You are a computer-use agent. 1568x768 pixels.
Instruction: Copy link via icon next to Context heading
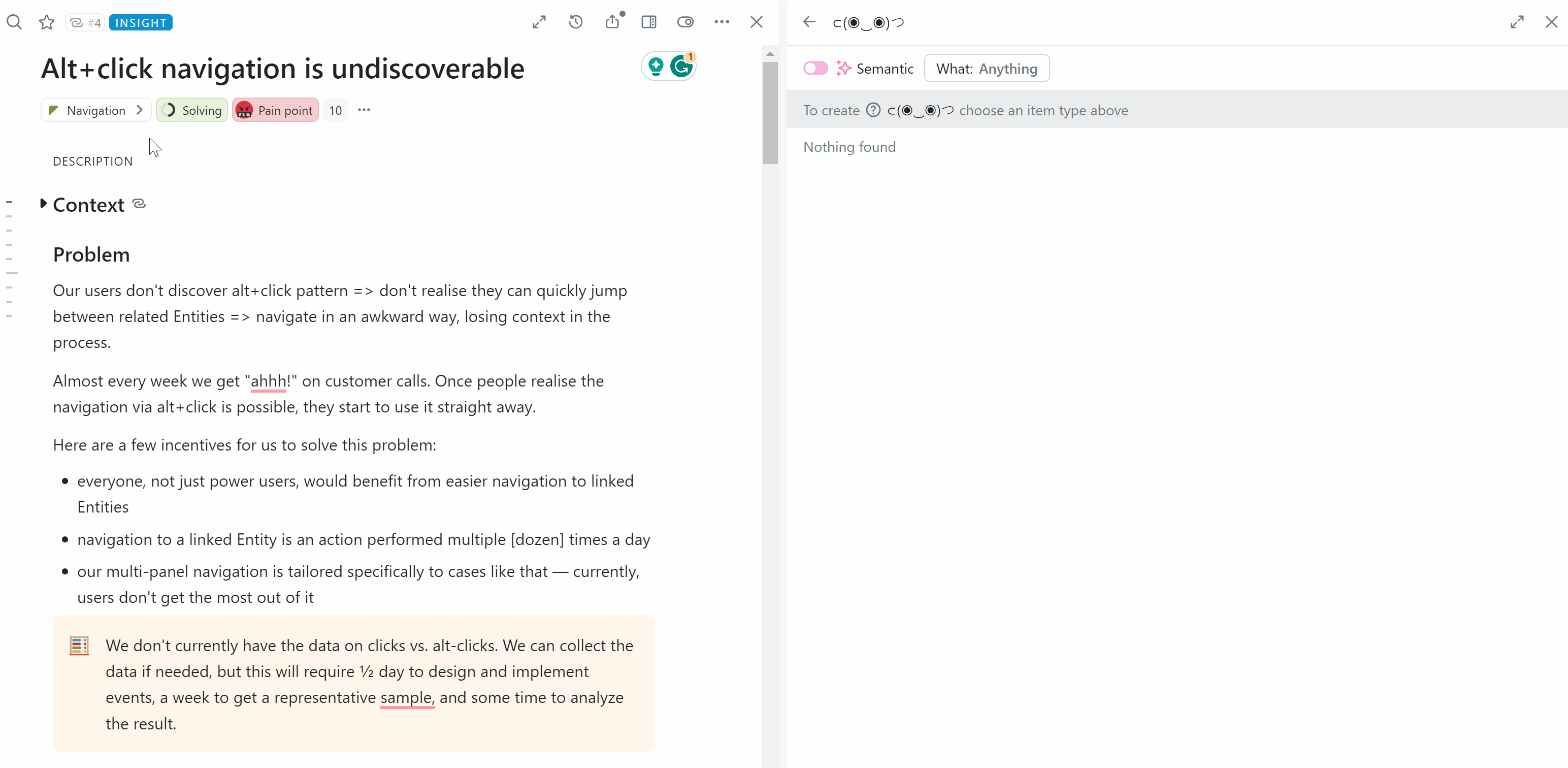[x=139, y=203]
